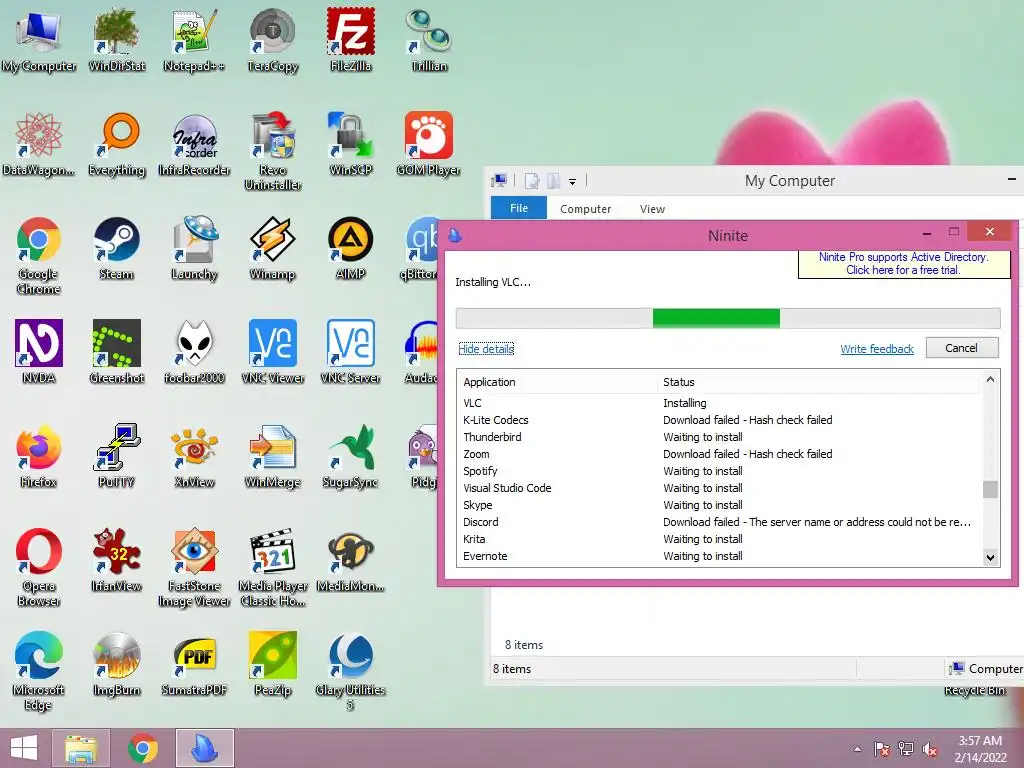The width and height of the screenshot is (1024, 768).
Task: Switch to Computer tab in My Computer
Action: tap(585, 209)
